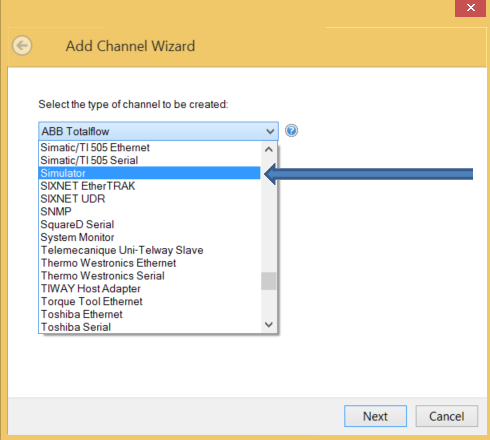Viewport: 490px width, 440px height.
Task: Collapse the ABB Totalflow dropdown chevron
Action: coord(270,131)
